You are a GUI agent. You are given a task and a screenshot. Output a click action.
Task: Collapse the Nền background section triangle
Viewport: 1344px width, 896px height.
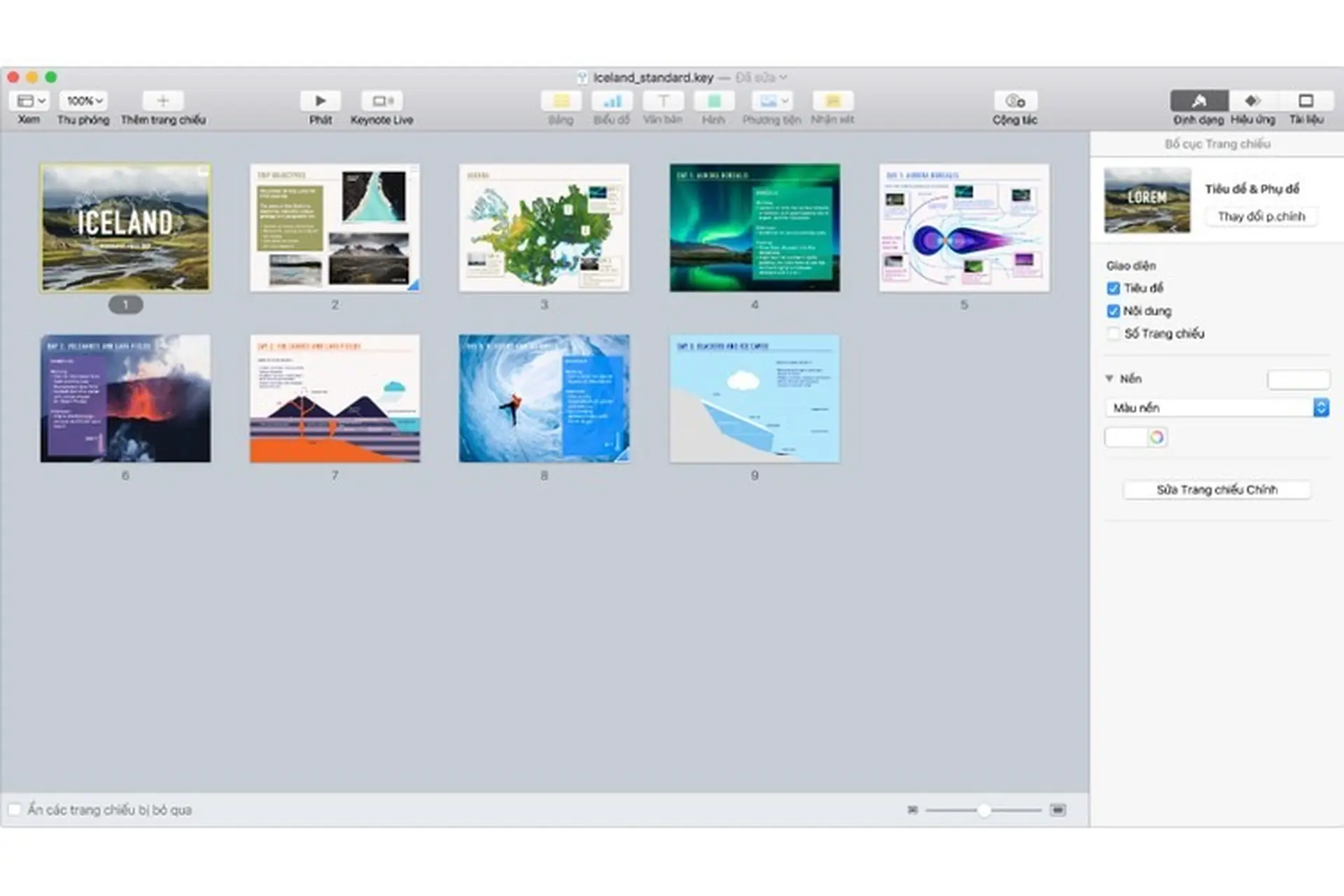pyautogui.click(x=1109, y=379)
